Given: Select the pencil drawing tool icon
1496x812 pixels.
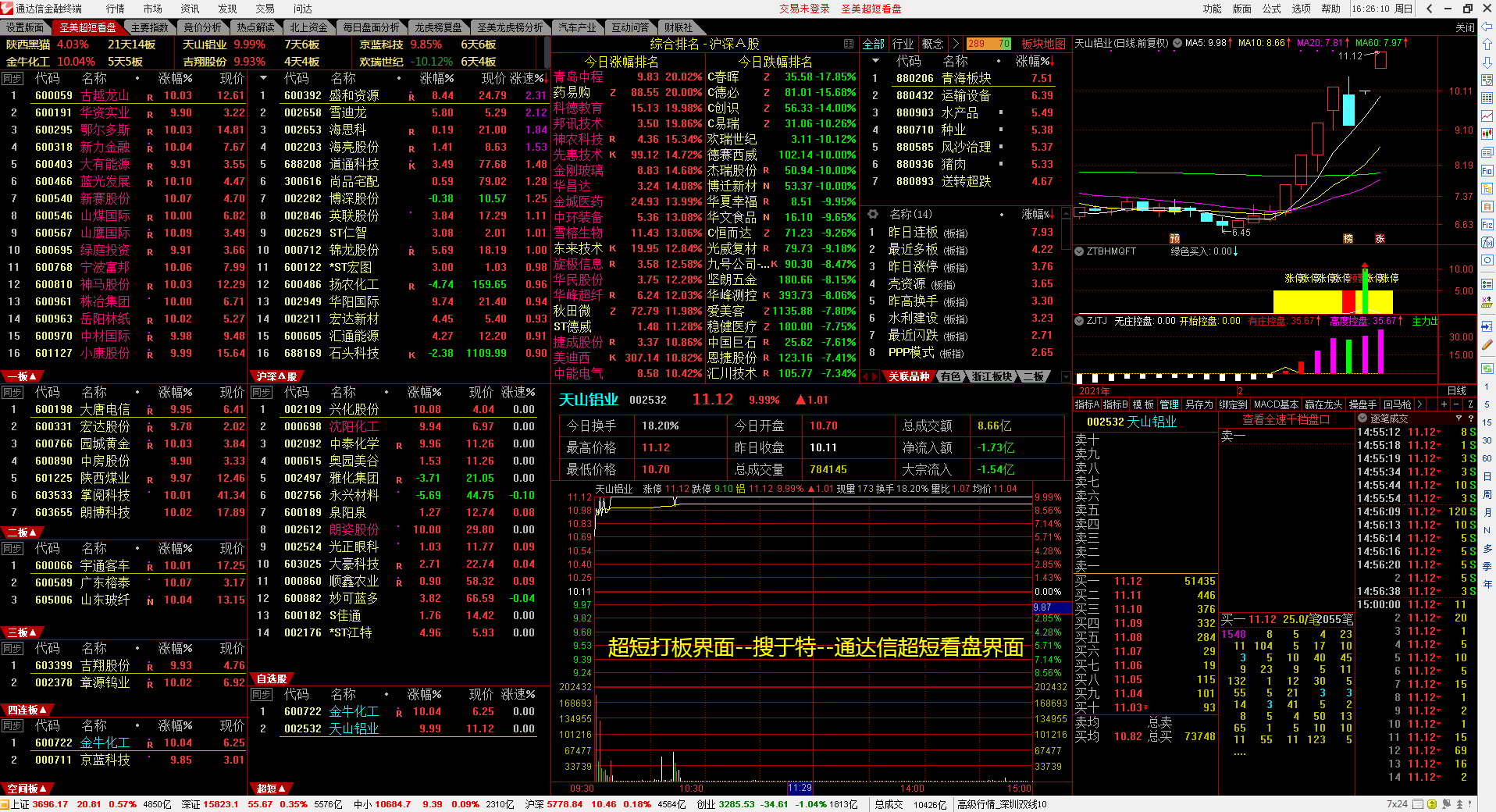Looking at the screenshot, I should tap(1487, 344).
